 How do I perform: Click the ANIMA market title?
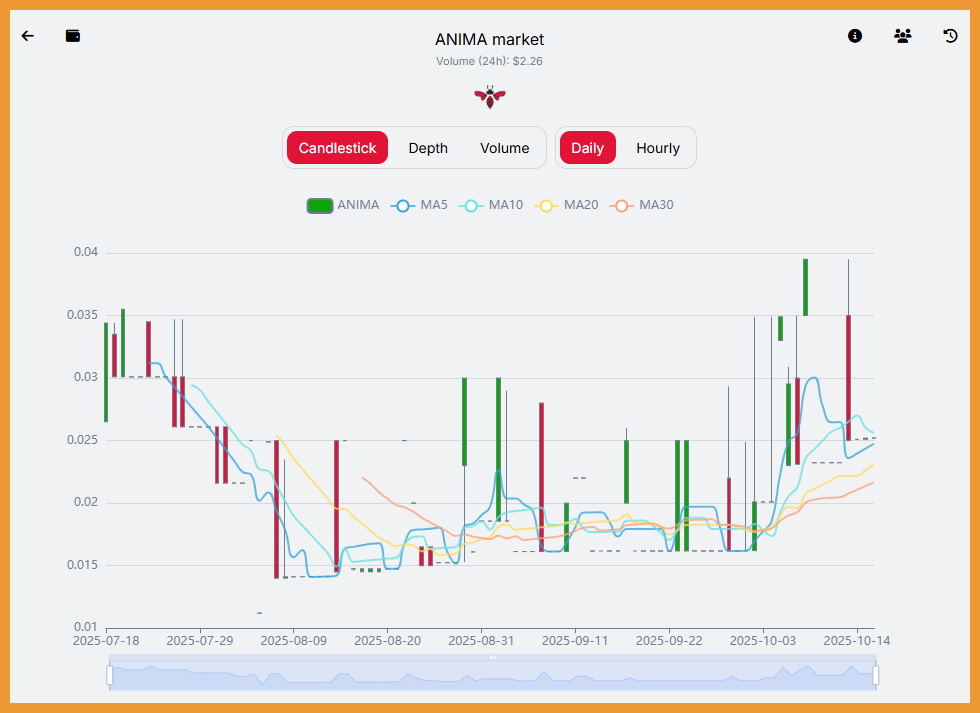pyautogui.click(x=490, y=40)
